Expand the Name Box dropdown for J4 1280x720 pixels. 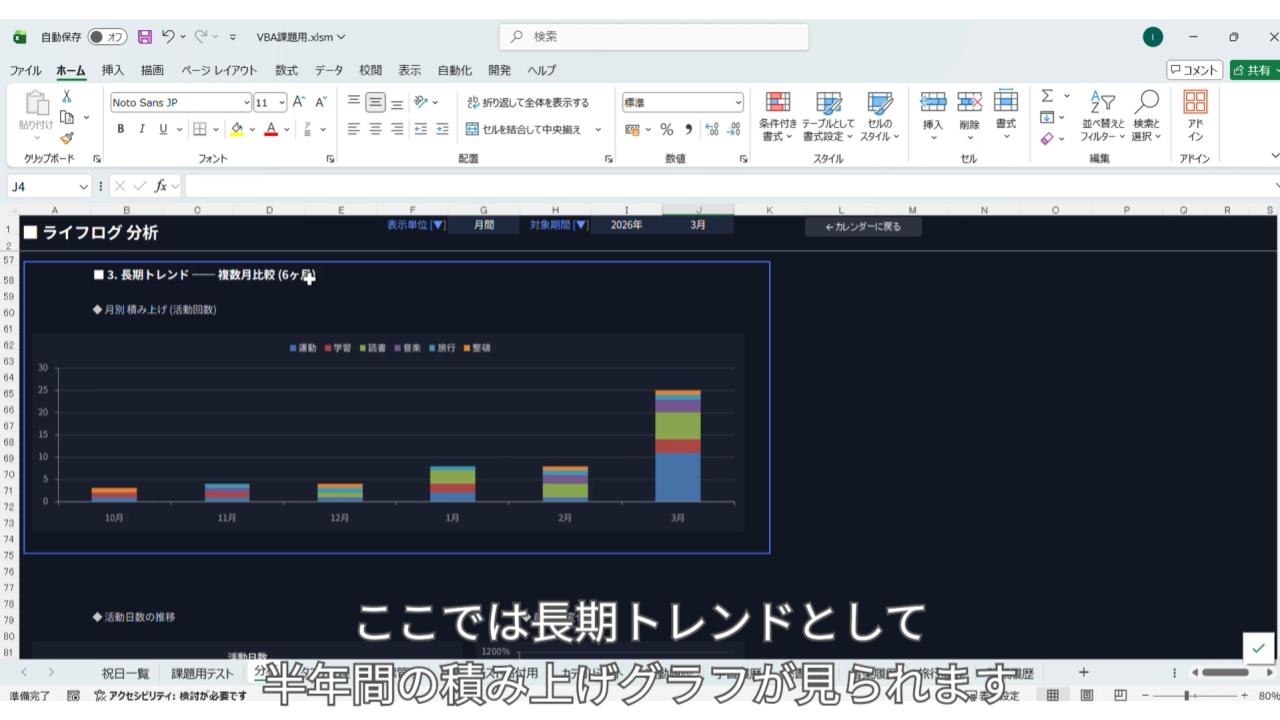[84, 187]
